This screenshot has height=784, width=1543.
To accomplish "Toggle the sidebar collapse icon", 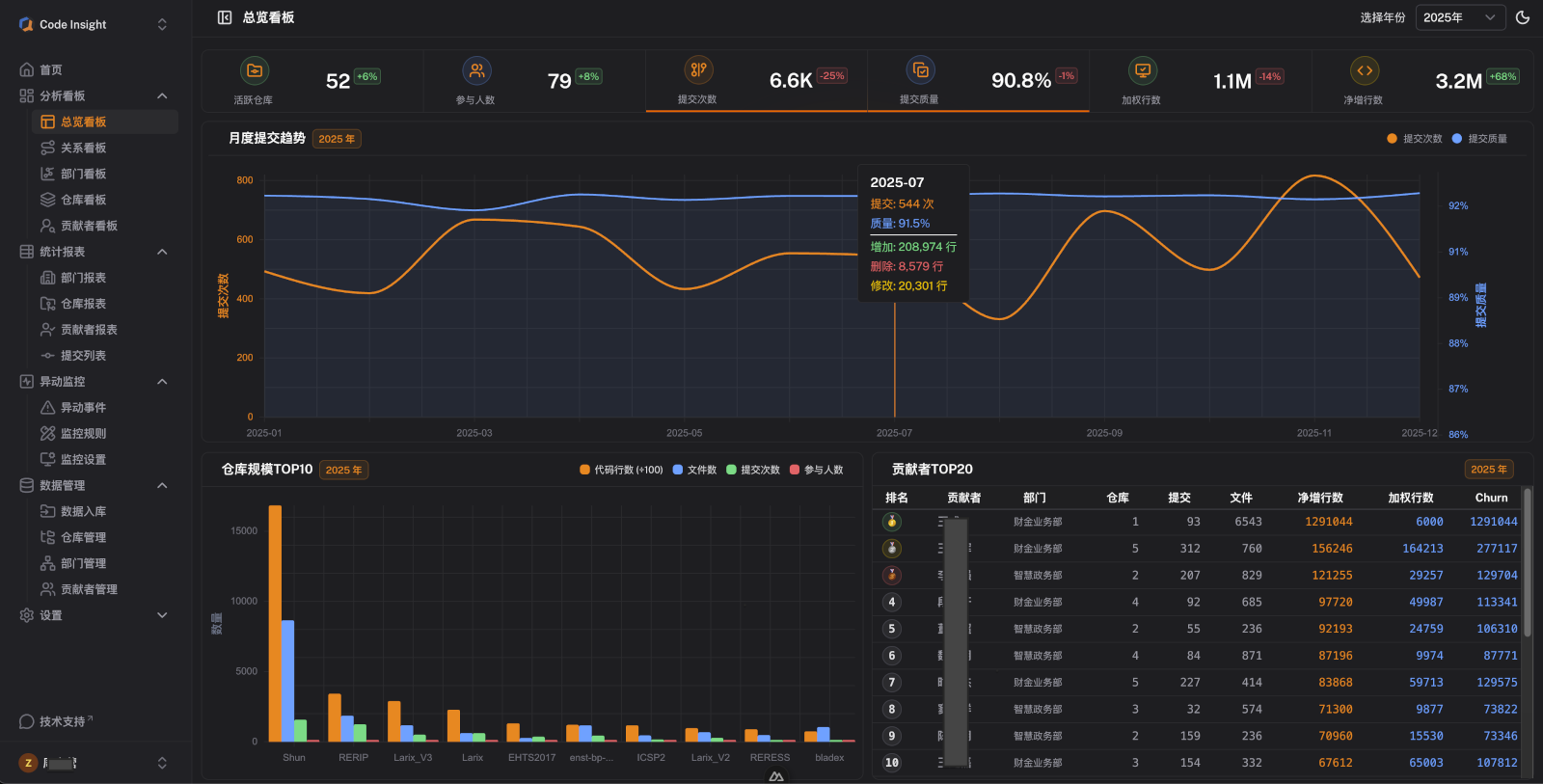I will [x=225, y=17].
